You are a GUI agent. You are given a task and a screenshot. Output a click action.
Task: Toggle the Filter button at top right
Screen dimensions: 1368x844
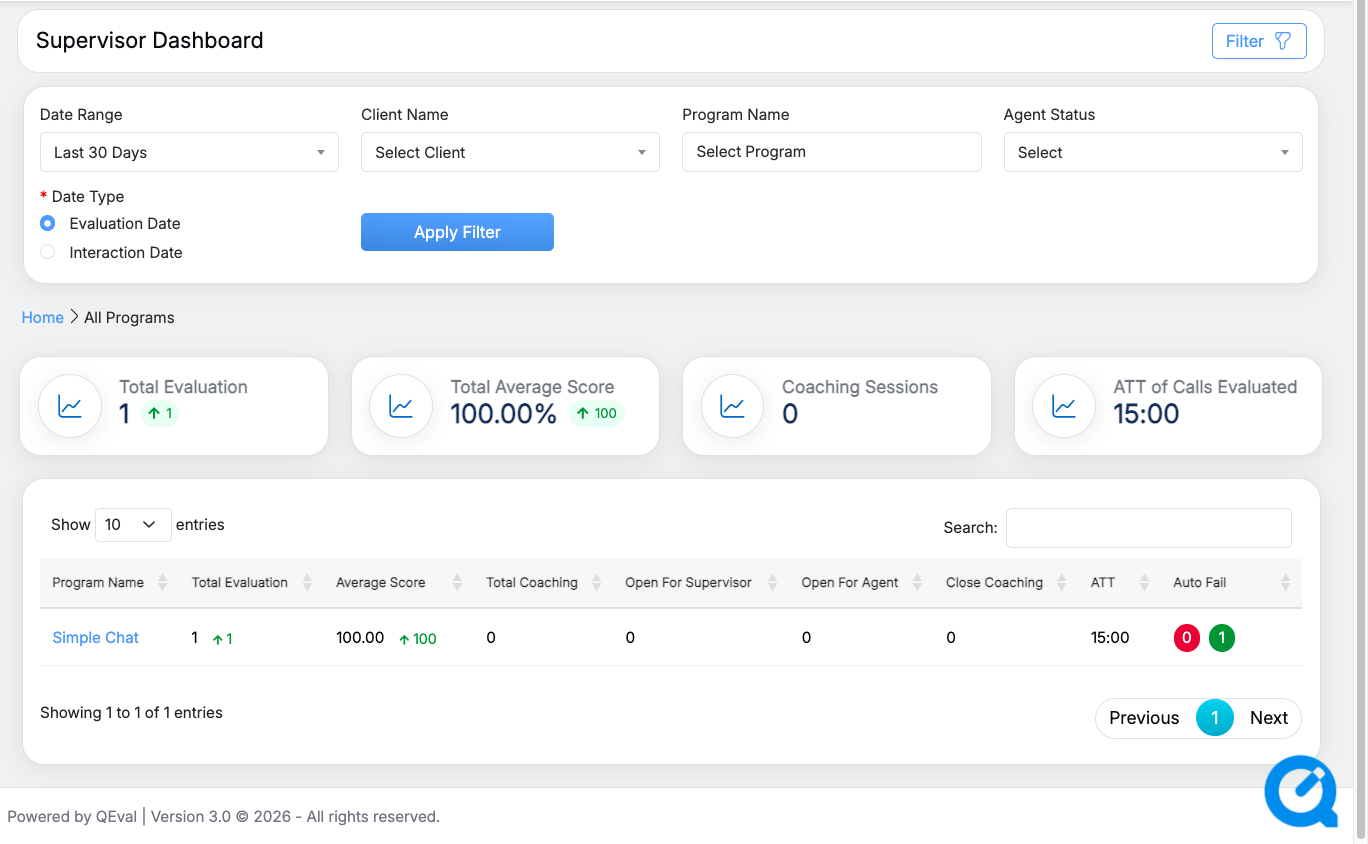coord(1259,41)
